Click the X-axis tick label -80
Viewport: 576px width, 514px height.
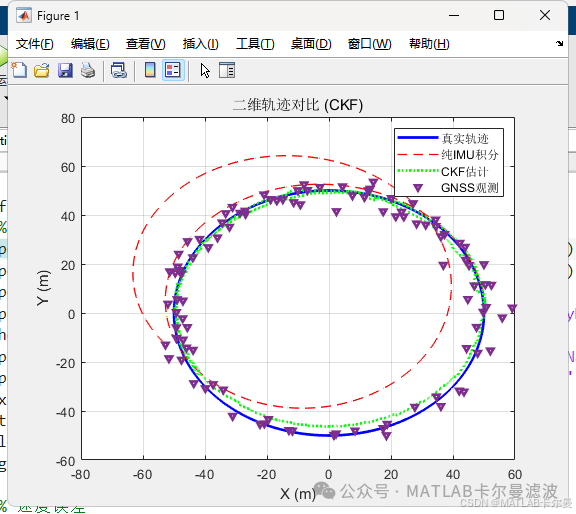80,475
